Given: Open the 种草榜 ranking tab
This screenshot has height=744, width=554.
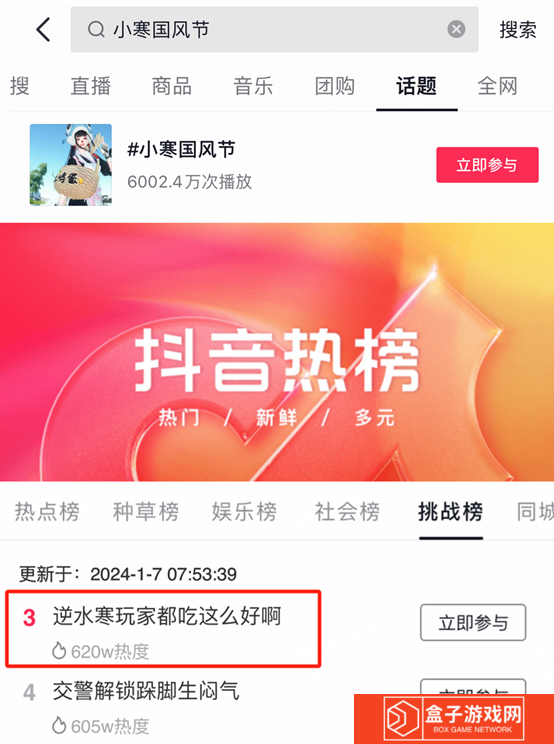Looking at the screenshot, I should tap(146, 512).
